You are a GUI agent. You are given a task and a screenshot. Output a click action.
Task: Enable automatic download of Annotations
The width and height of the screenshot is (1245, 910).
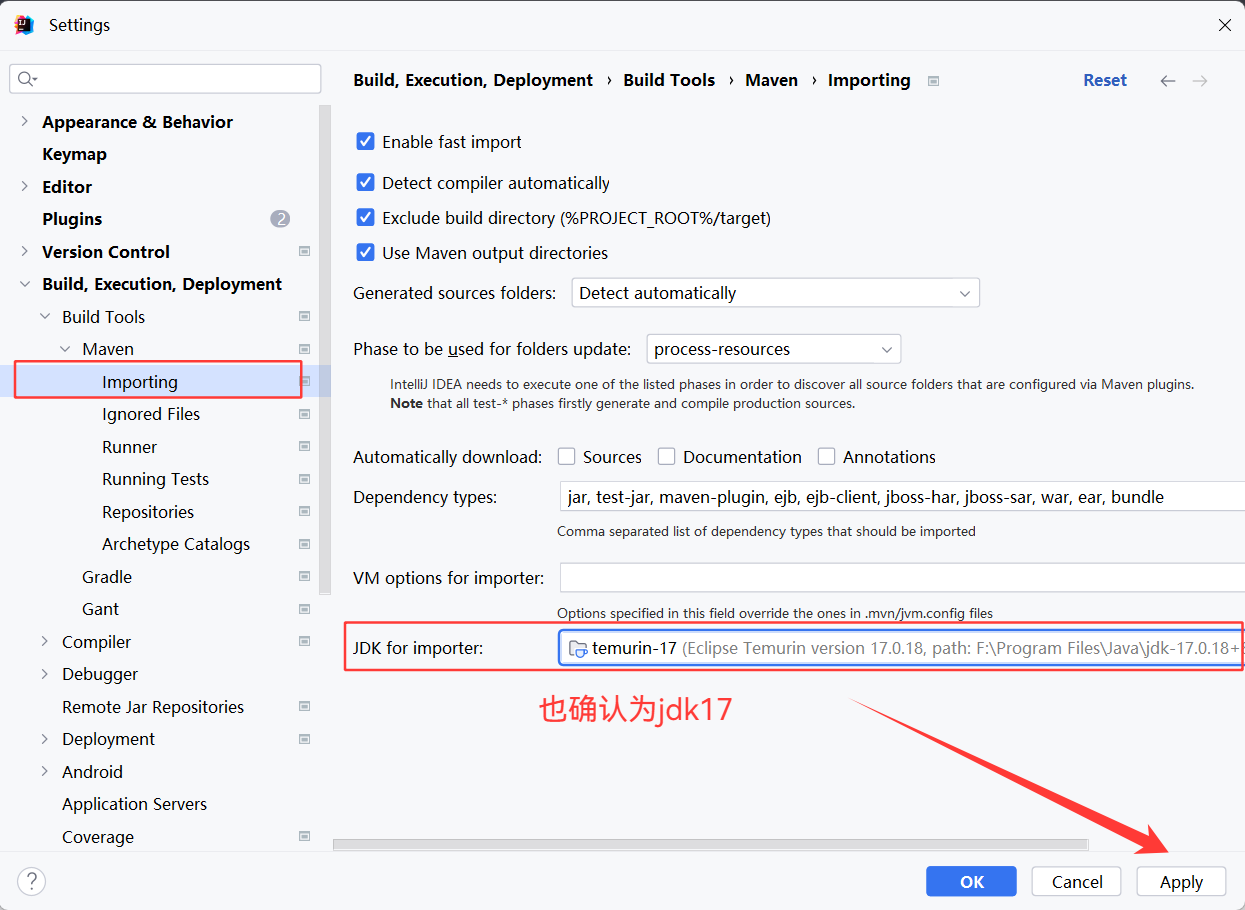click(826, 457)
